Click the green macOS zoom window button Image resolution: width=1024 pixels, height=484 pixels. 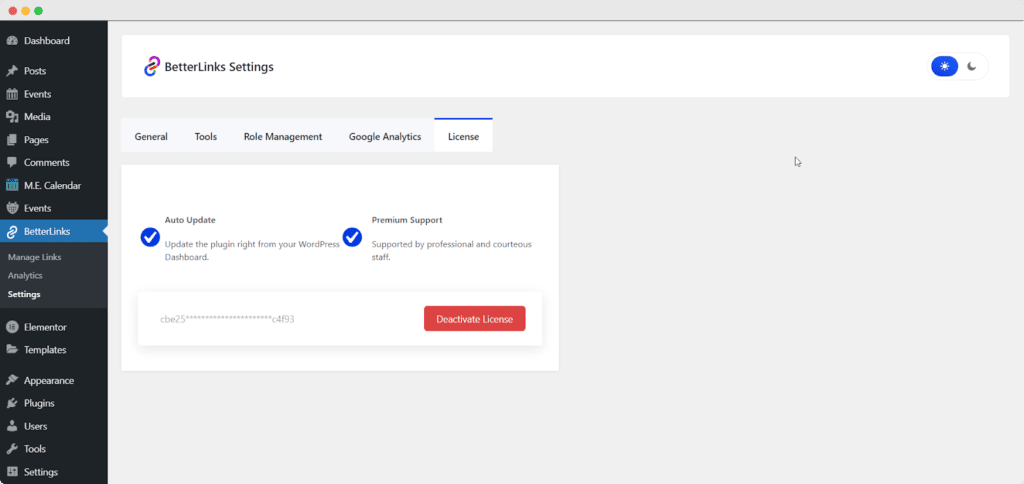tap(39, 10)
